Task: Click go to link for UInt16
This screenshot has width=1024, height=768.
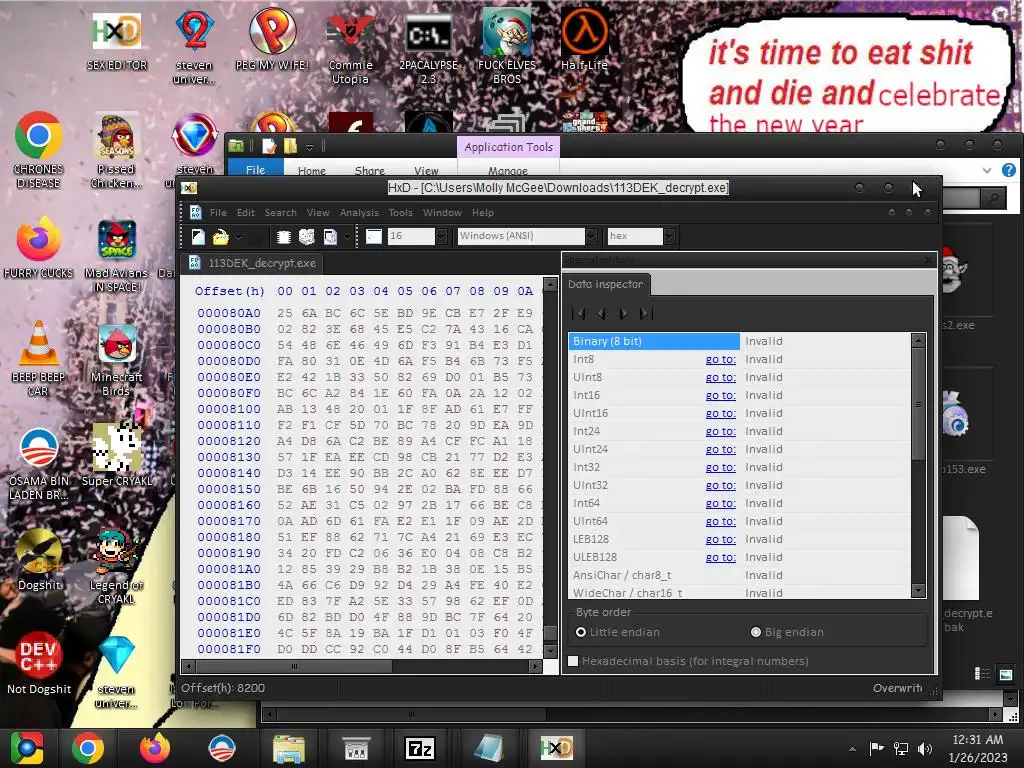Action: pyautogui.click(x=720, y=413)
